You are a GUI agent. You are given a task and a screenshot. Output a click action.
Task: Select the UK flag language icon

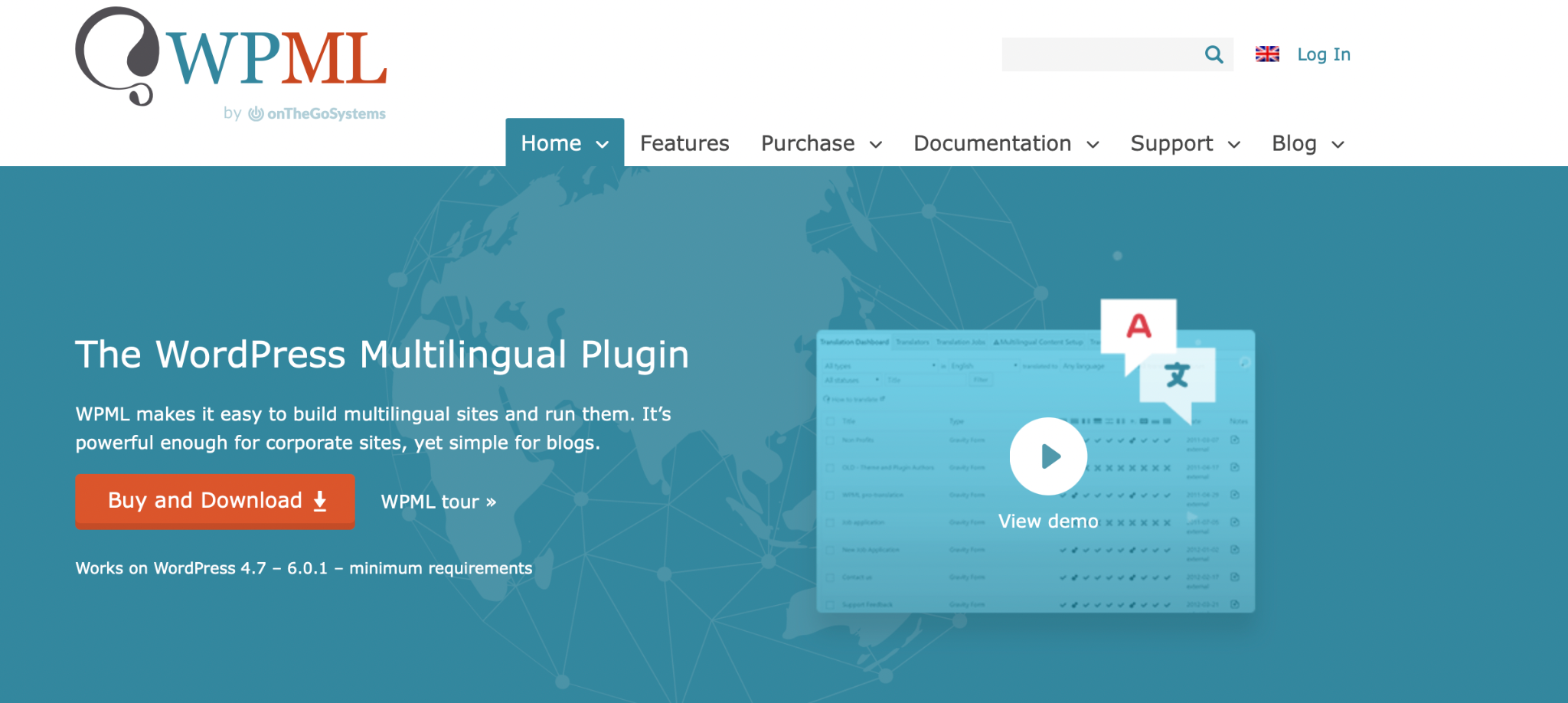(1267, 54)
